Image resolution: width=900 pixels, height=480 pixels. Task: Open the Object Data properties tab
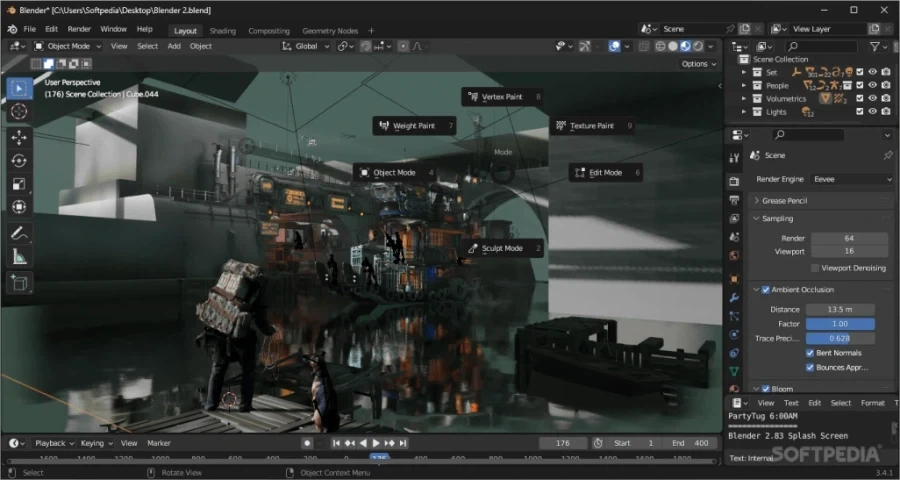pos(734,371)
